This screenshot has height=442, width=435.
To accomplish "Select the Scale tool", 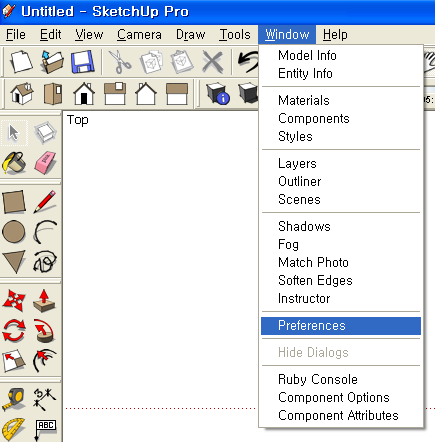I will [14, 360].
